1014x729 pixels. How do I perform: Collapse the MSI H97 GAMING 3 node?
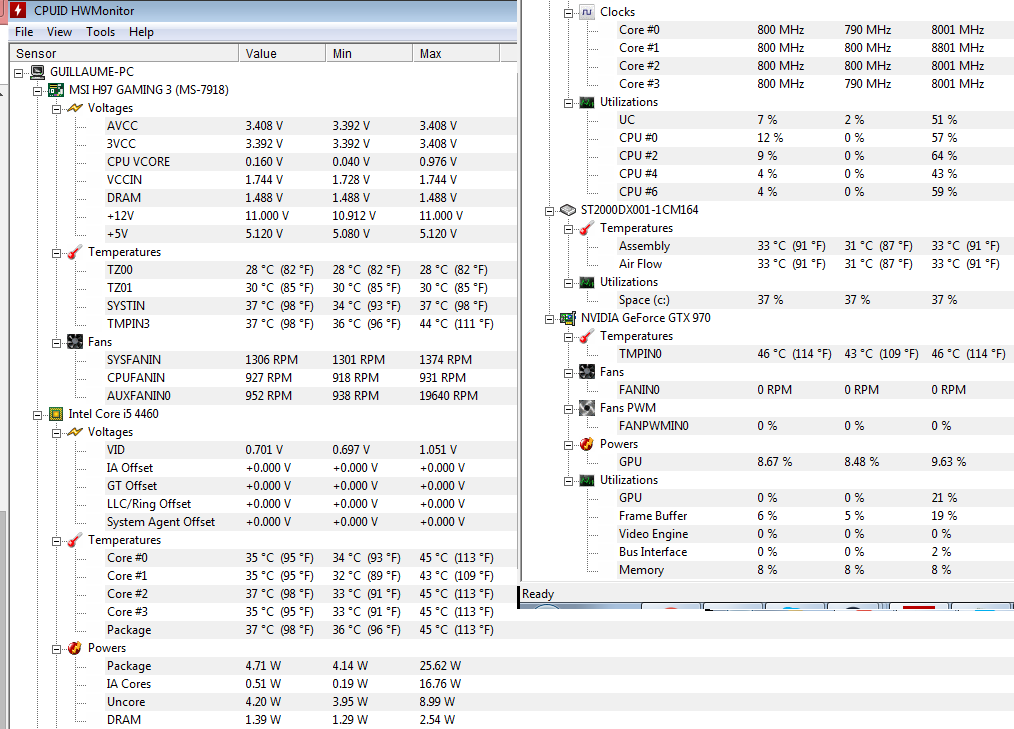[x=38, y=91]
